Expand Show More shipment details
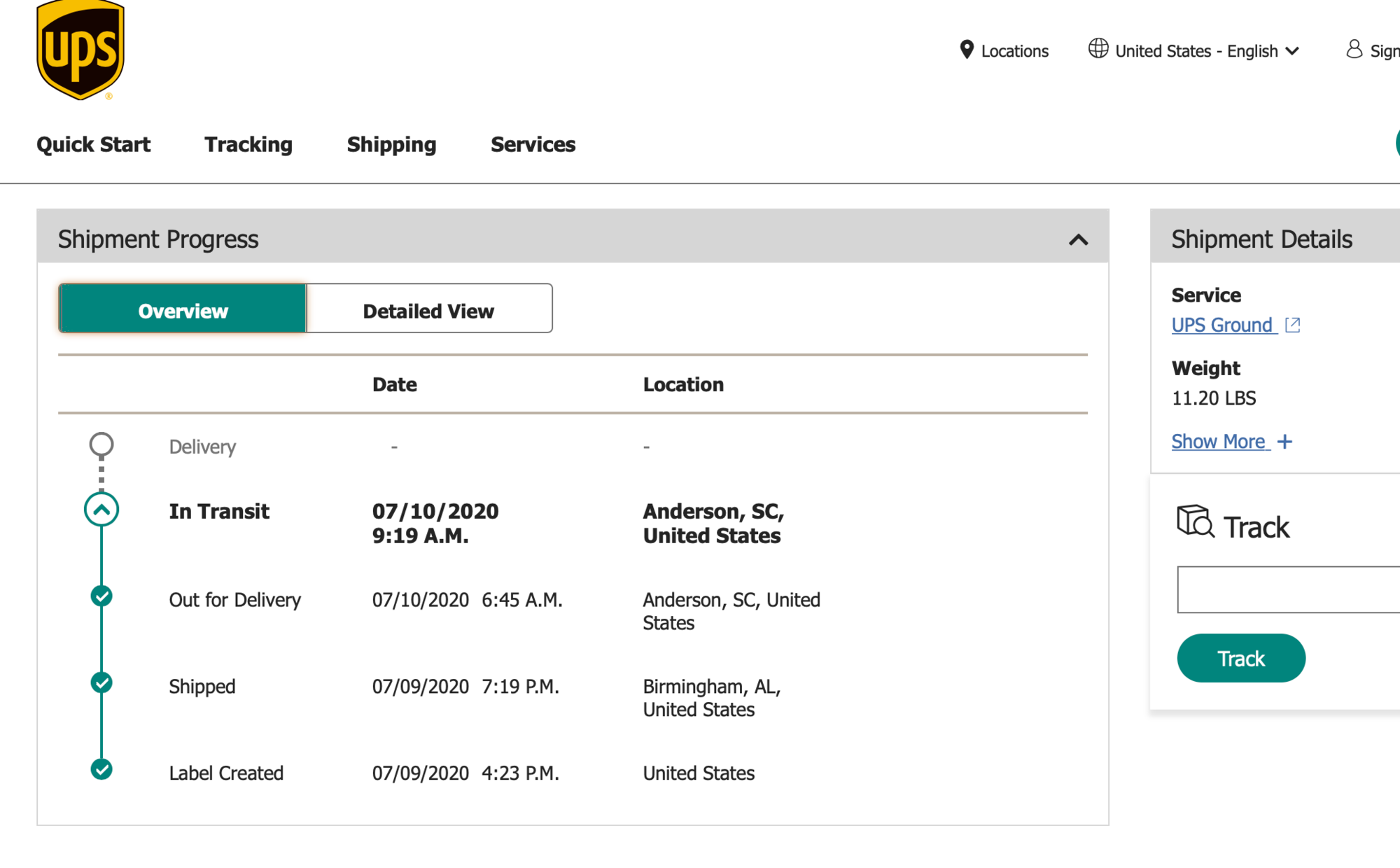 point(1221,442)
